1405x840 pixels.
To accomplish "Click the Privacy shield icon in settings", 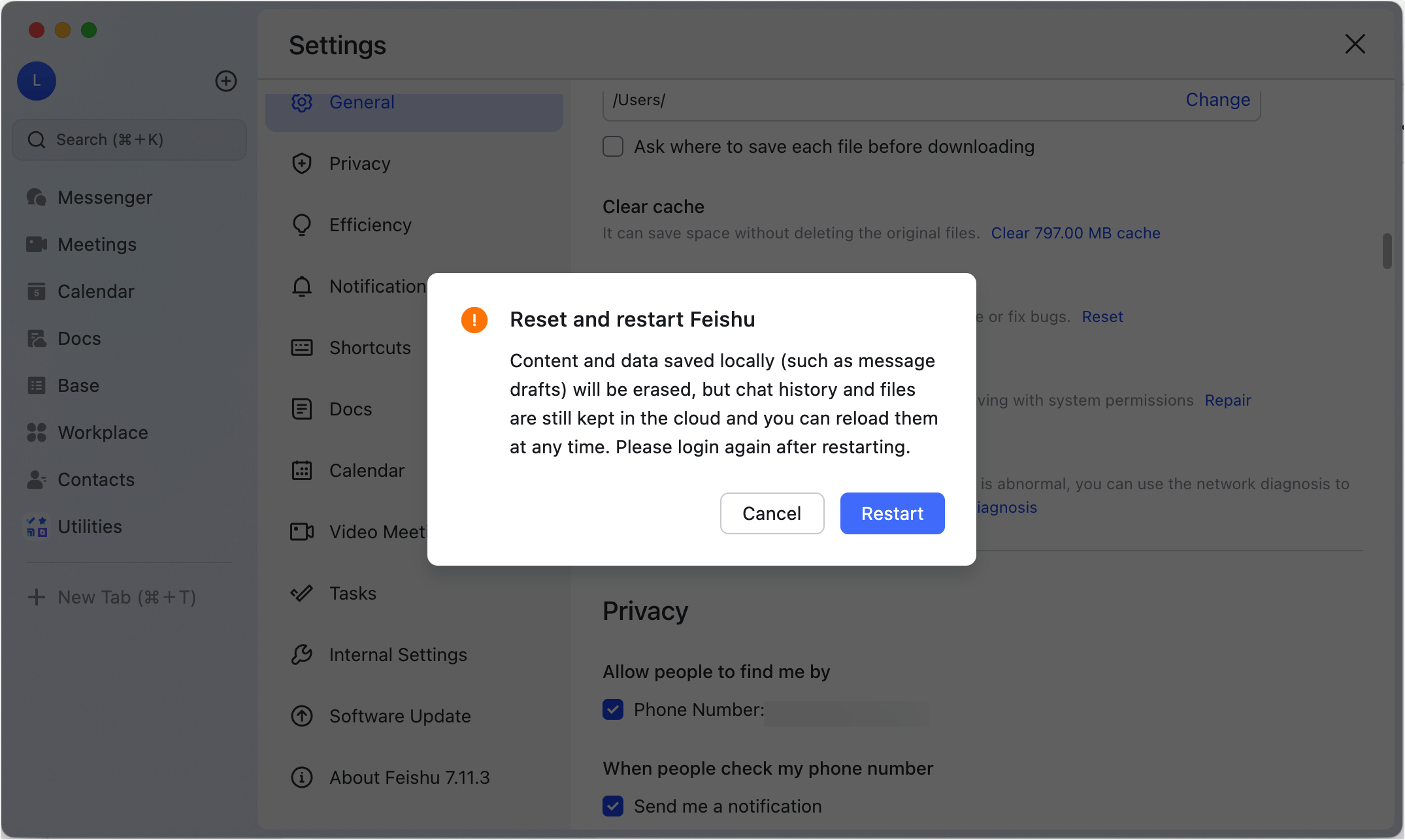I will (x=301, y=163).
